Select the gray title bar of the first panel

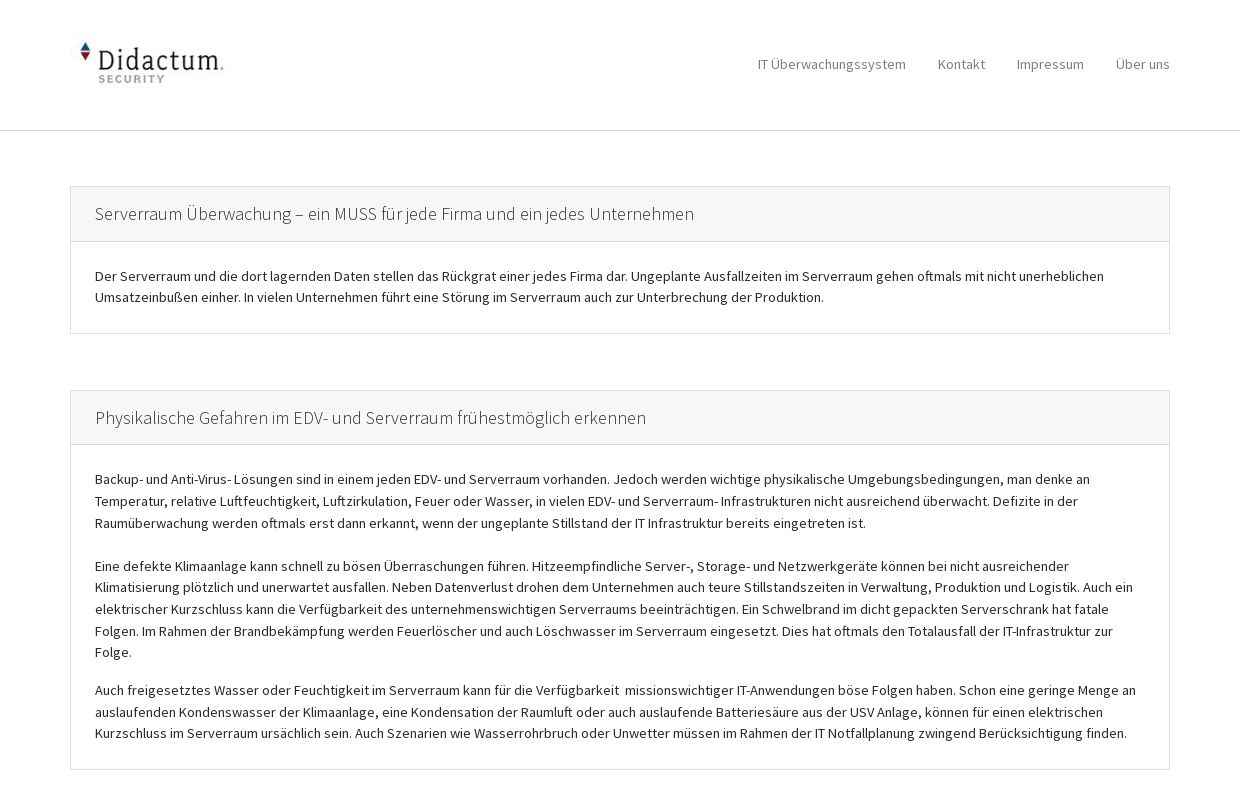618,213
